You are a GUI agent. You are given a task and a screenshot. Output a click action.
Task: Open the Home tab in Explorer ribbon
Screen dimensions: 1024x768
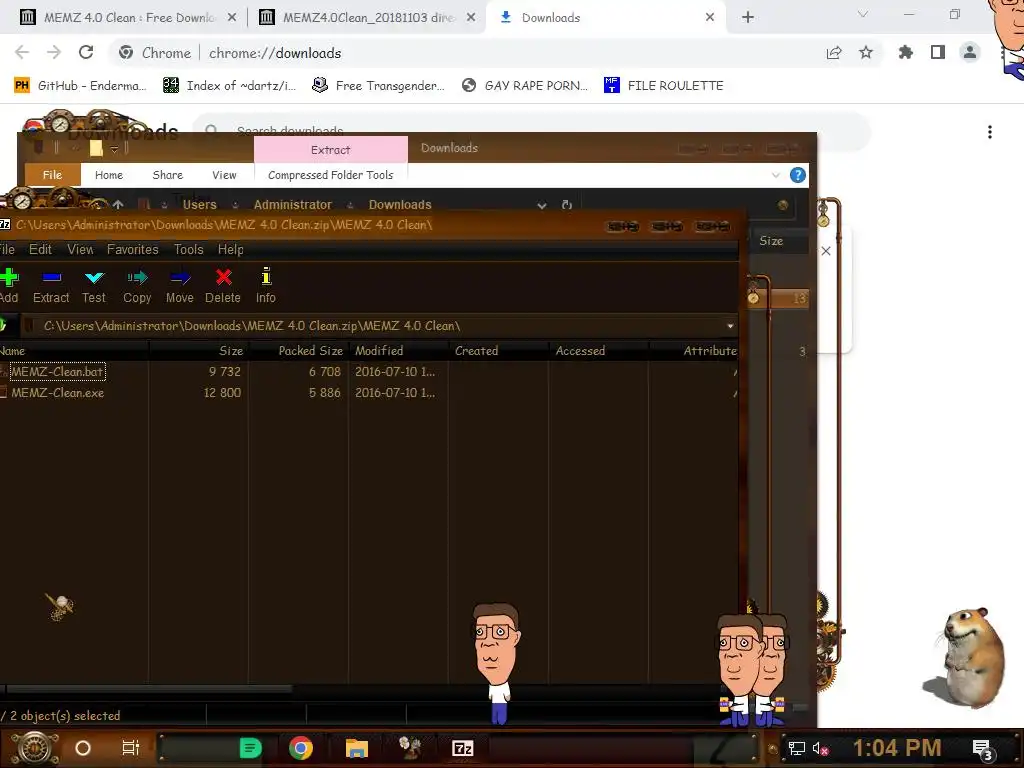[108, 175]
